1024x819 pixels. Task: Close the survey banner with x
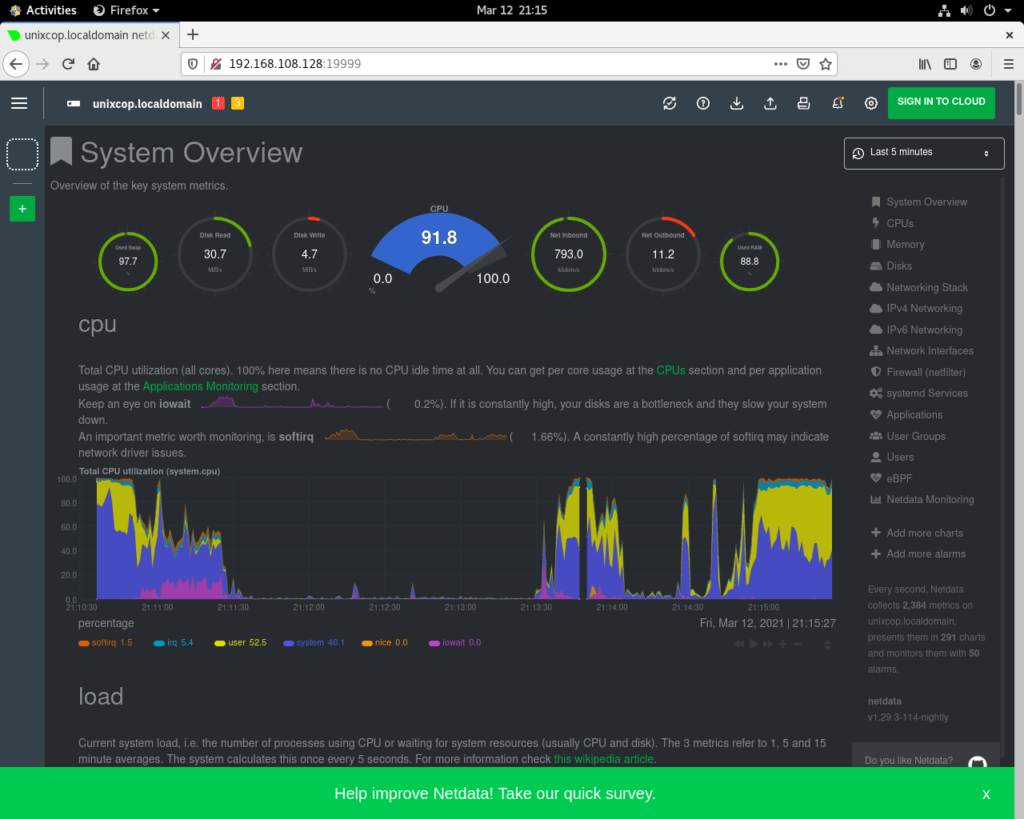click(986, 794)
